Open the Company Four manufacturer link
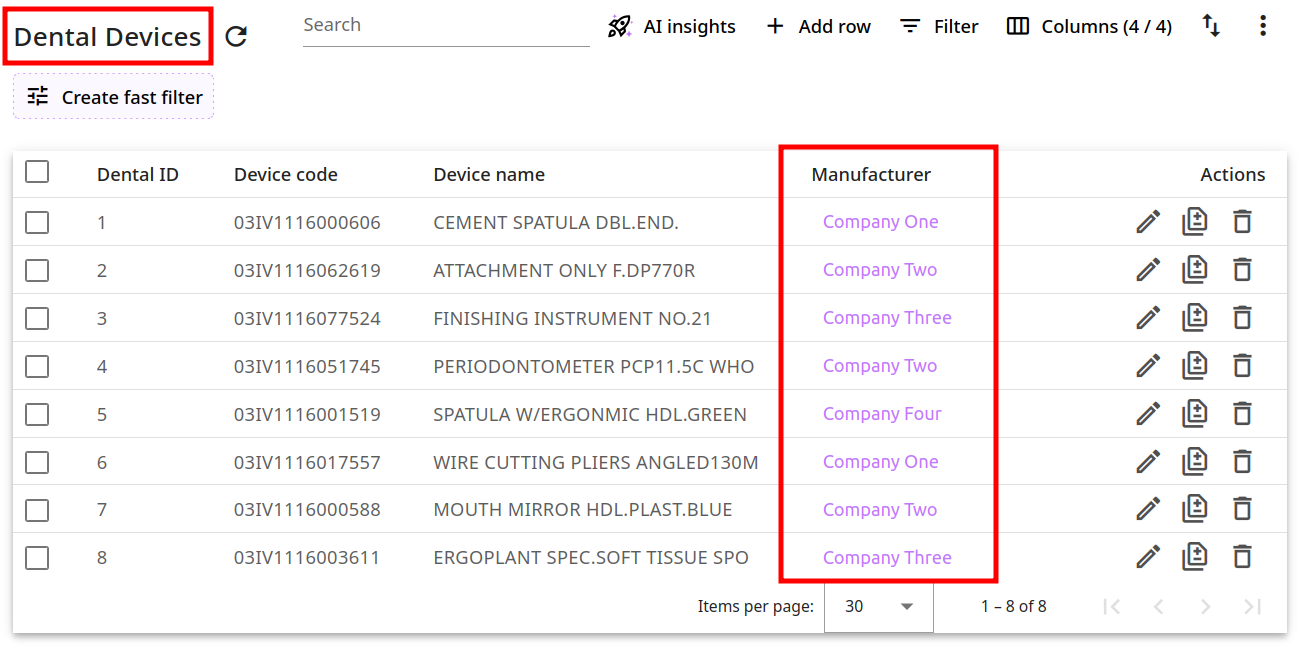Viewport: 1297px width, 649px height. point(882,414)
